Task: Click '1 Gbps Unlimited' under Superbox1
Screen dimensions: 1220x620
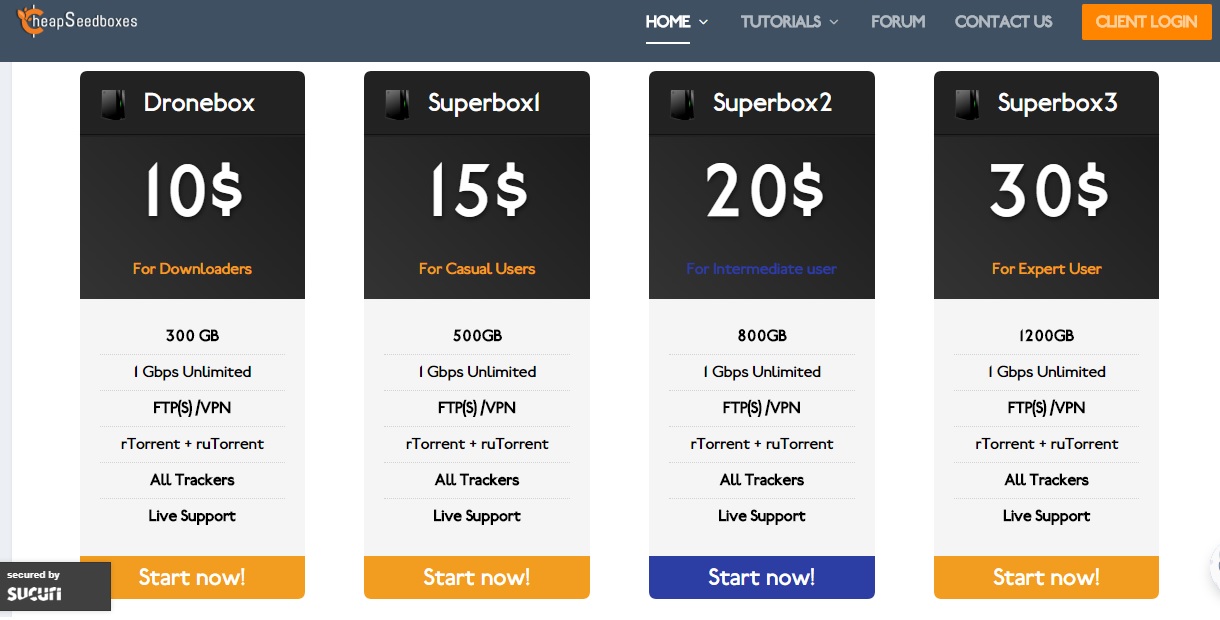Action: tap(477, 372)
